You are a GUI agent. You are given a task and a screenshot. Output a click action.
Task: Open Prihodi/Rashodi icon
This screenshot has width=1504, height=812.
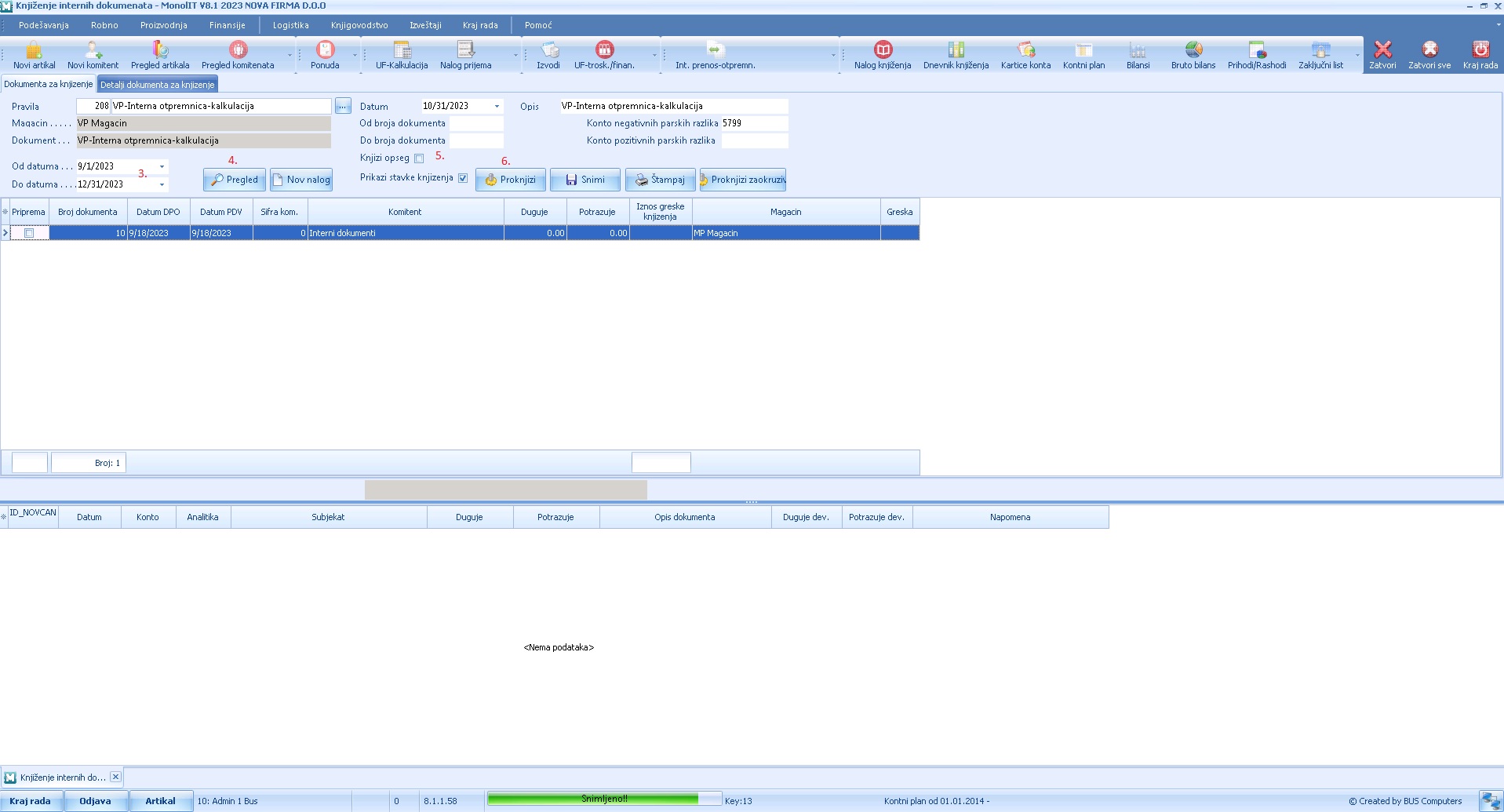[1257, 55]
